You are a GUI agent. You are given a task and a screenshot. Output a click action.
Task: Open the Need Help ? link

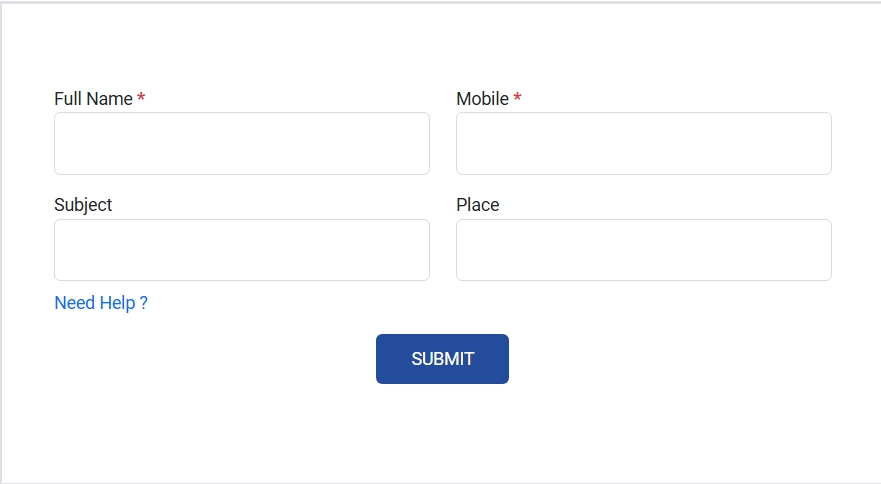coord(100,303)
